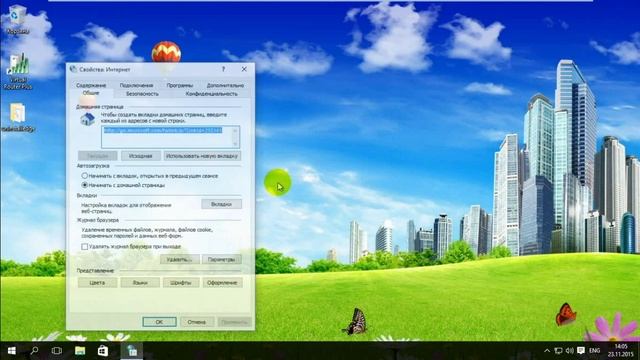Select start with tabs from previous session

(84, 176)
